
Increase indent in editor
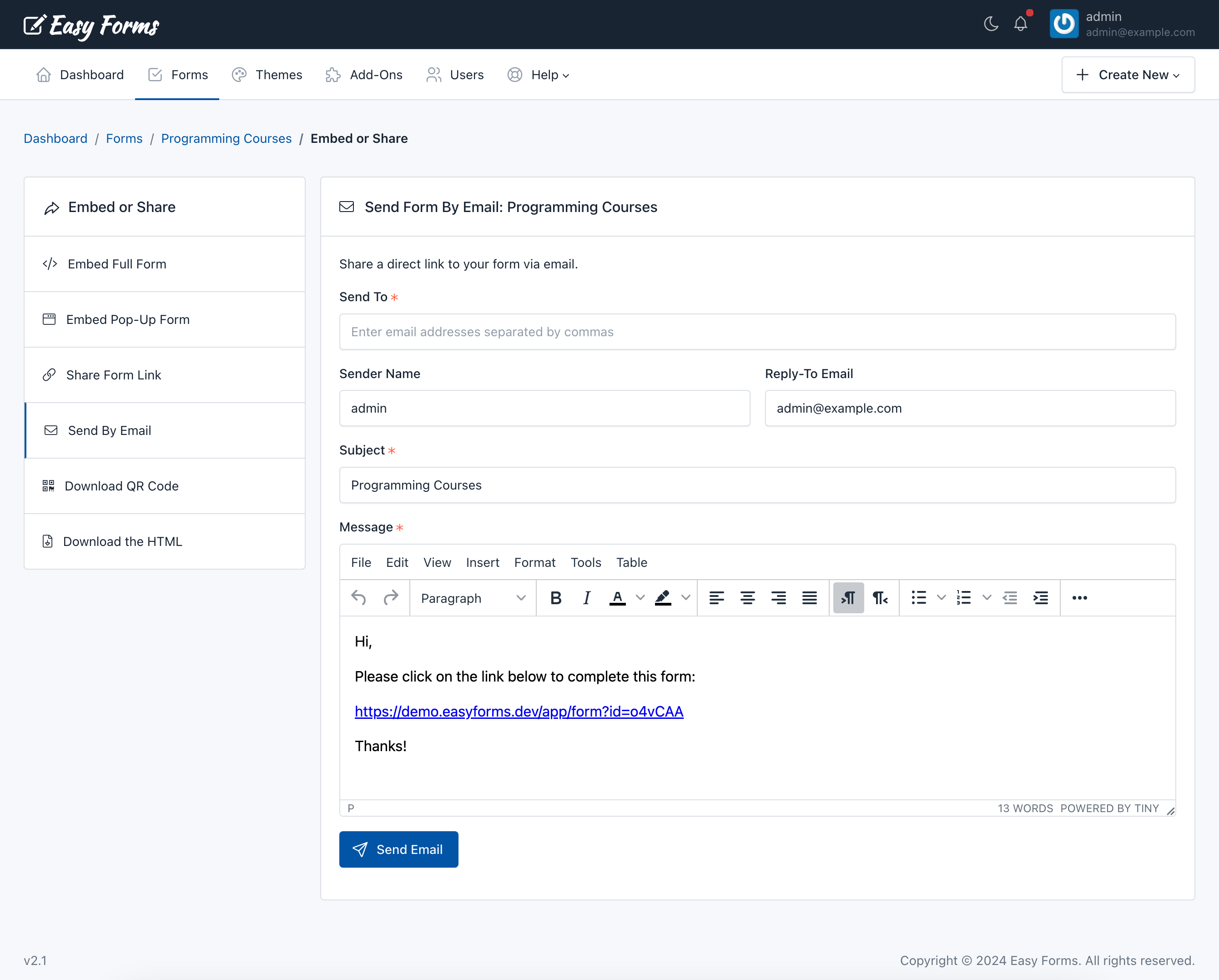[x=1041, y=598]
